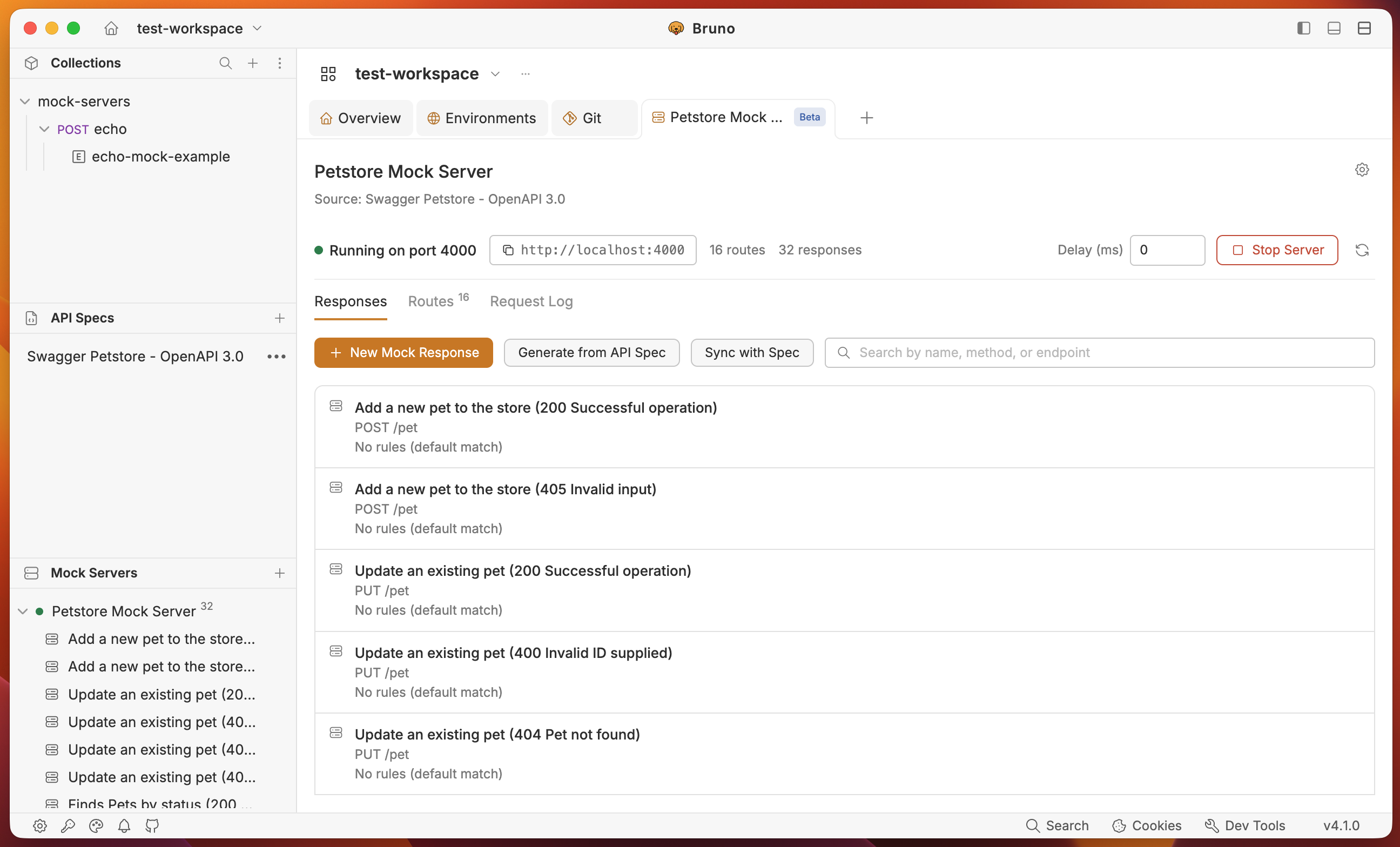Expand the test-workspace header dropdown chevron
The width and height of the screenshot is (1400, 847).
pyautogui.click(x=495, y=74)
